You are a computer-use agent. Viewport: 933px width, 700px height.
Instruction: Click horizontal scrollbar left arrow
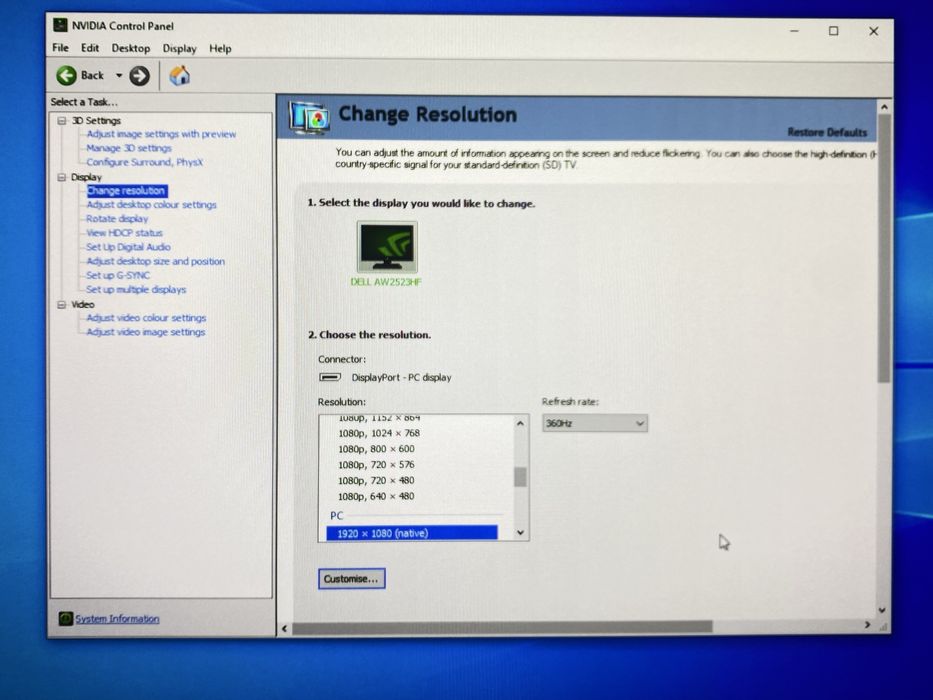pyautogui.click(x=284, y=629)
